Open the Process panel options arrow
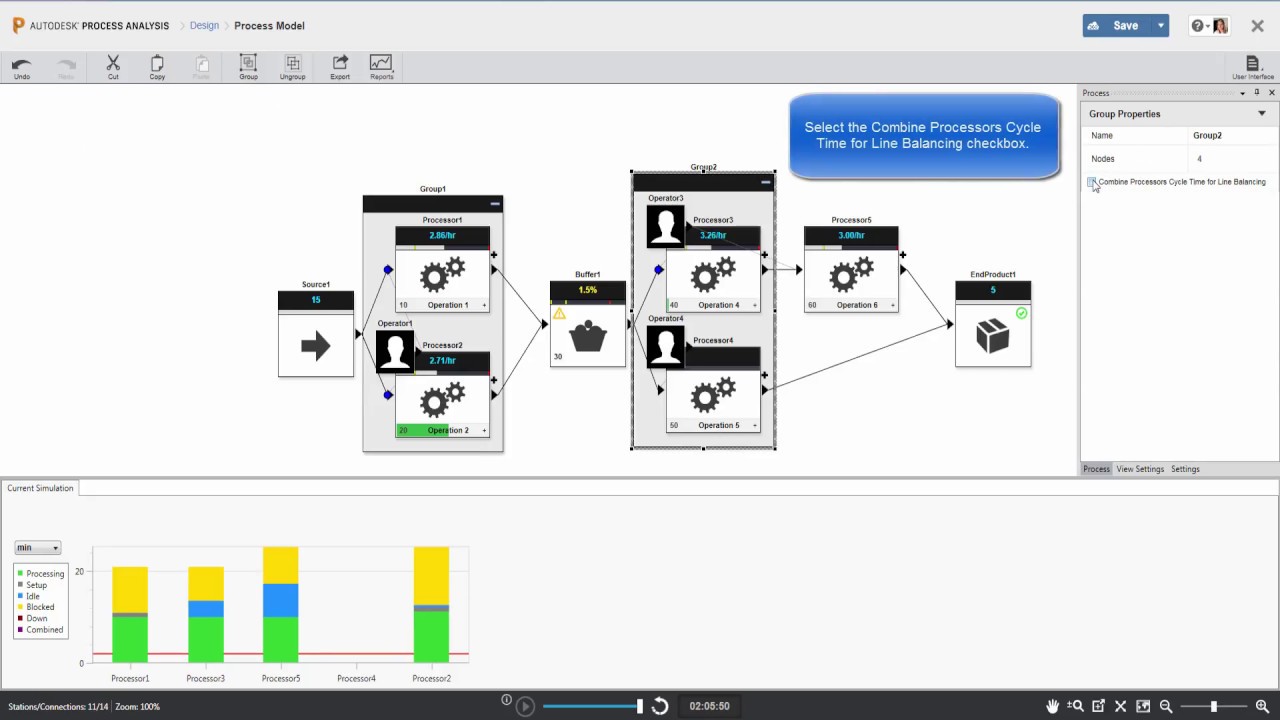This screenshot has height=720, width=1280. point(1242,93)
